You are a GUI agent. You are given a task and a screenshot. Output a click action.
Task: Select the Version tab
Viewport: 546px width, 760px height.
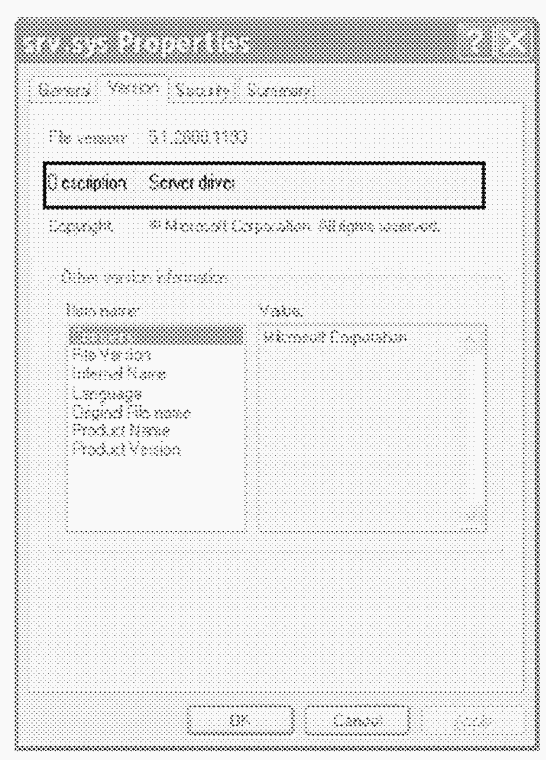pyautogui.click(x=133, y=89)
